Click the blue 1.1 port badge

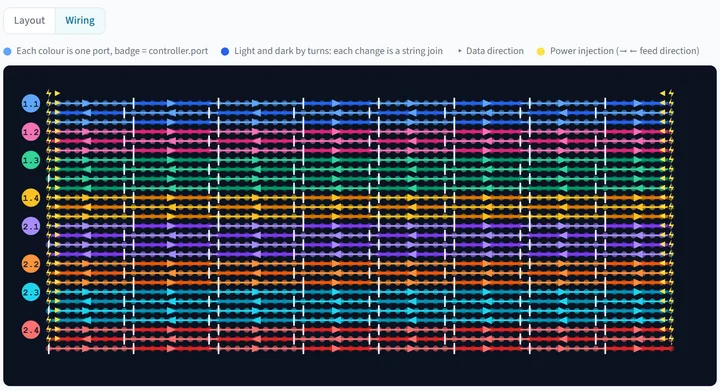click(31, 104)
